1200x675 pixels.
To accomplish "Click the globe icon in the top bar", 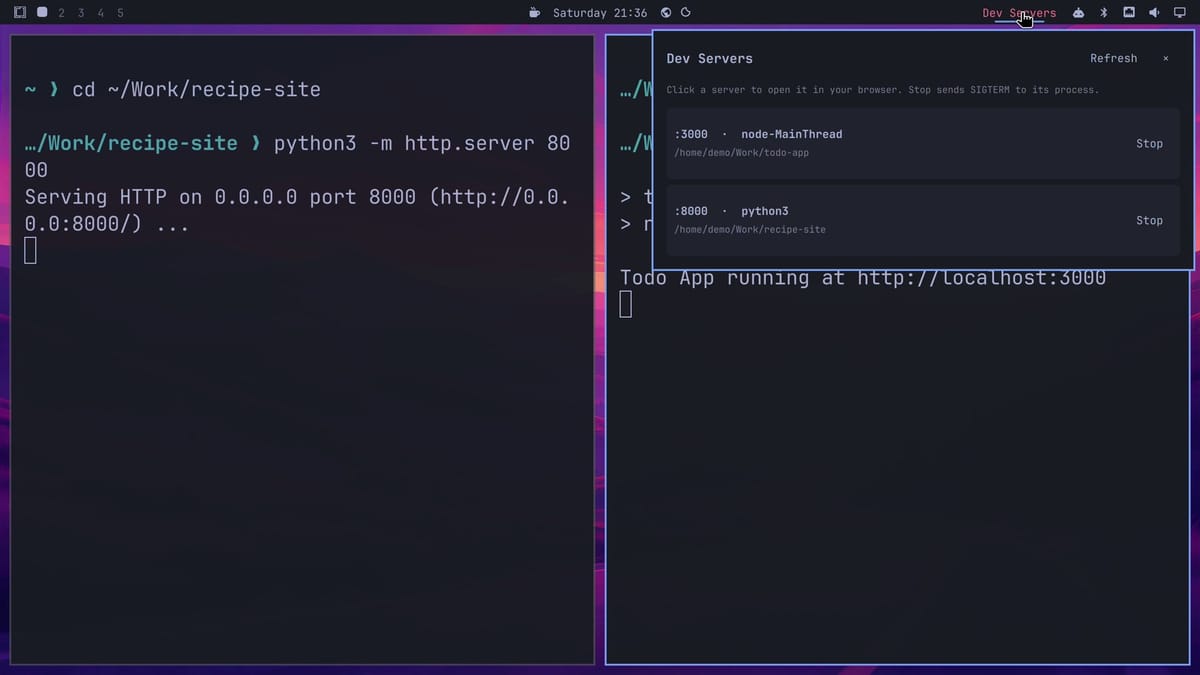I will point(666,13).
